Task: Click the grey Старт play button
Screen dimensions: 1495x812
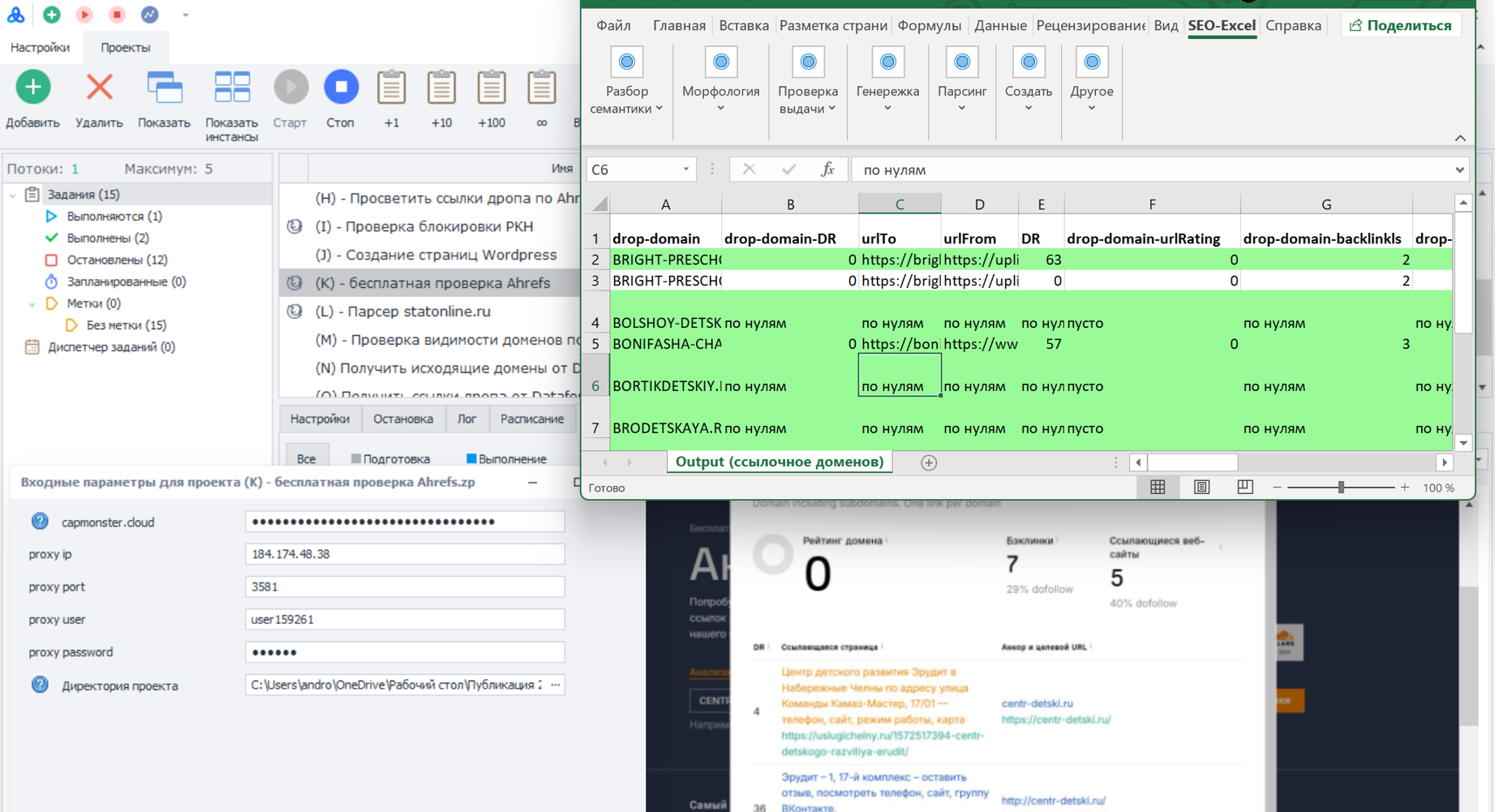Action: click(x=290, y=87)
